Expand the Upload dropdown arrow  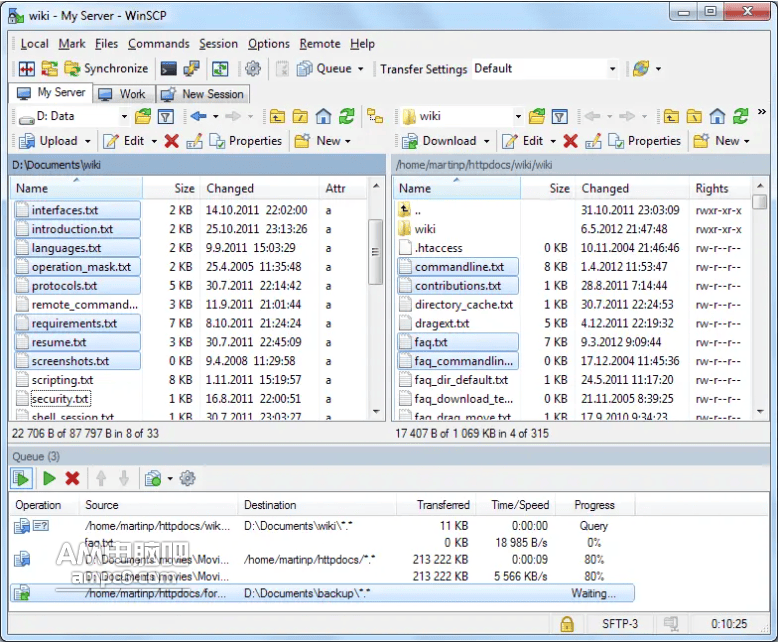(x=88, y=141)
